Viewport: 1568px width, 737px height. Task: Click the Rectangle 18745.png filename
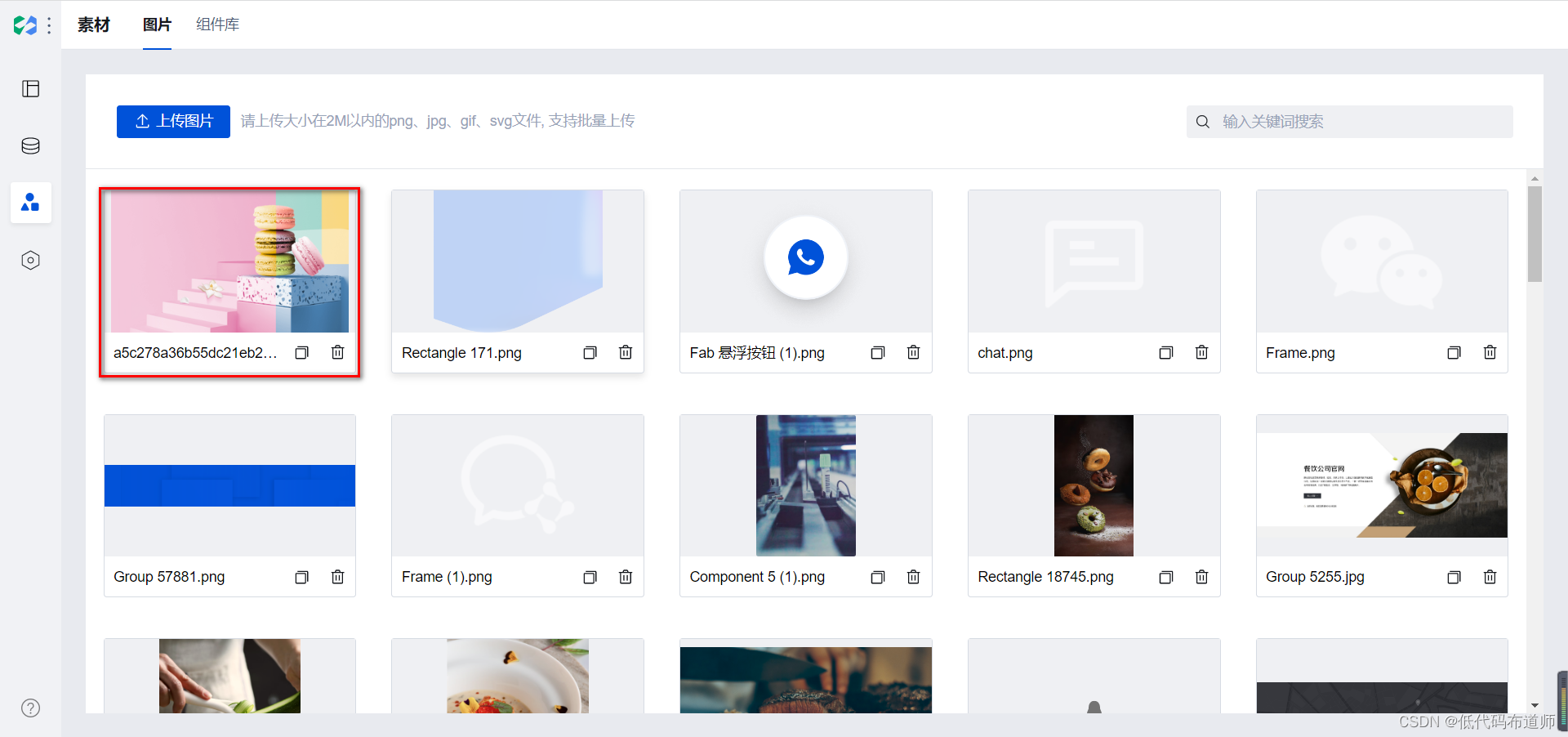[1045, 577]
